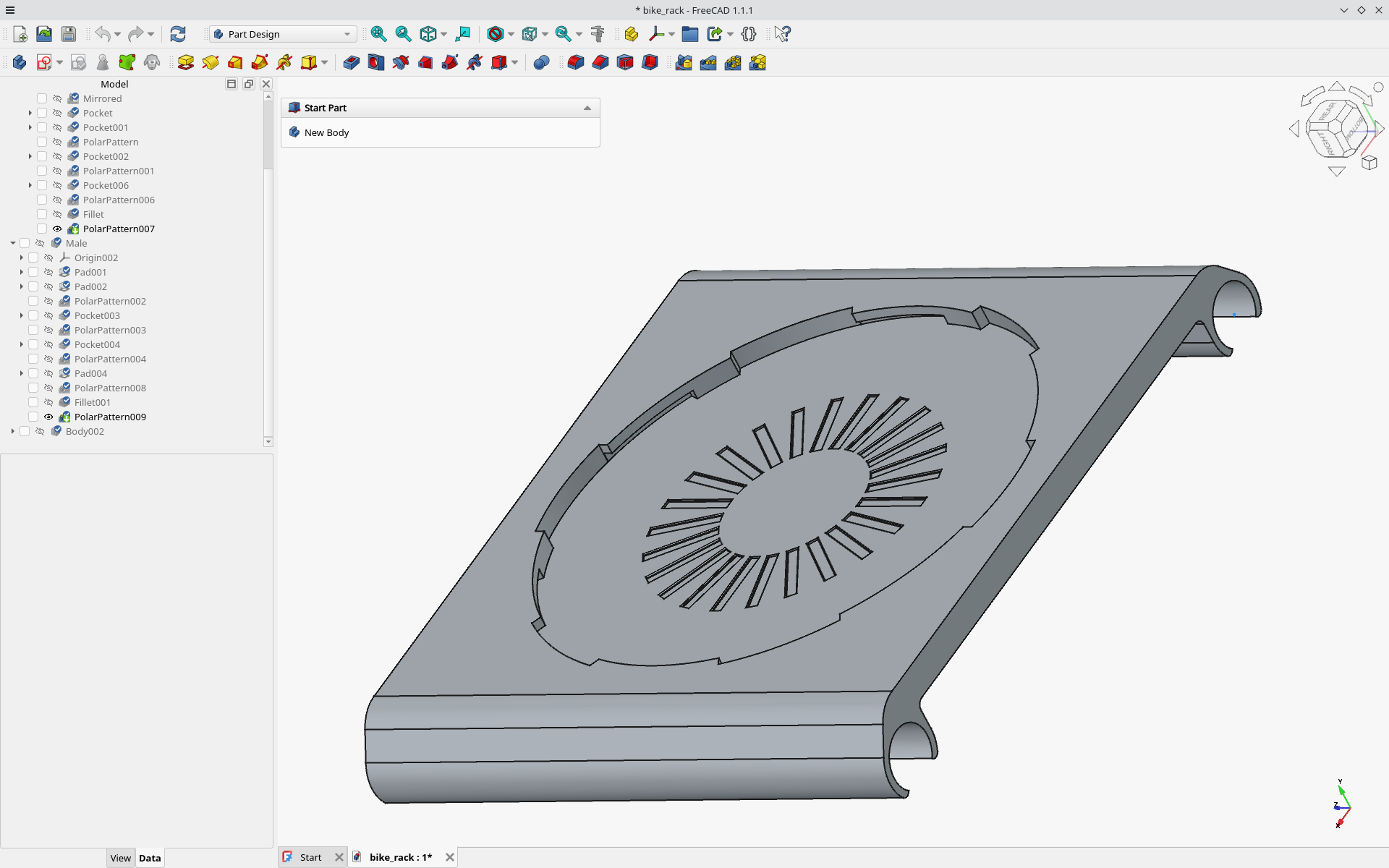Screen dimensions: 1389x868
Task: Open the Boolean operation tool
Action: coord(541,63)
